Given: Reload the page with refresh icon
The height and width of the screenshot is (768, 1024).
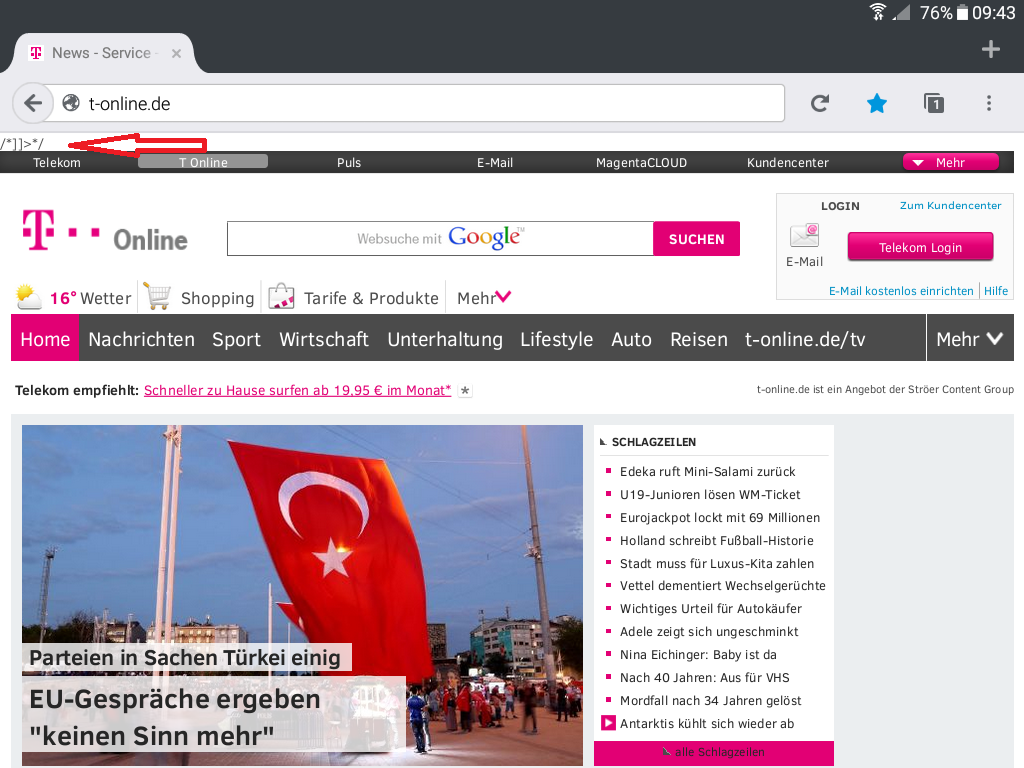Looking at the screenshot, I should click(820, 103).
